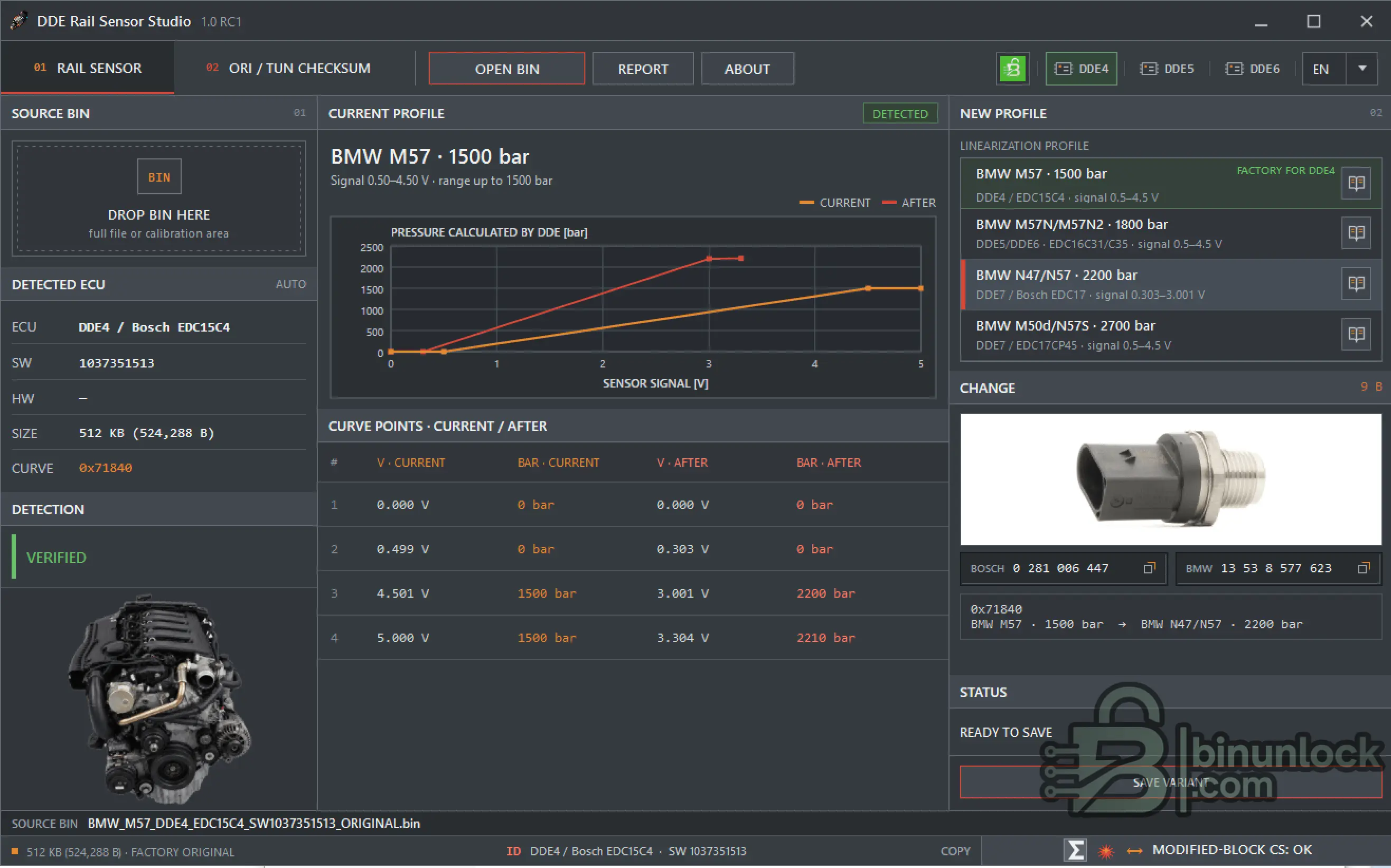
Task: Click the chip icon next to DDE5
Action: coord(1148,69)
